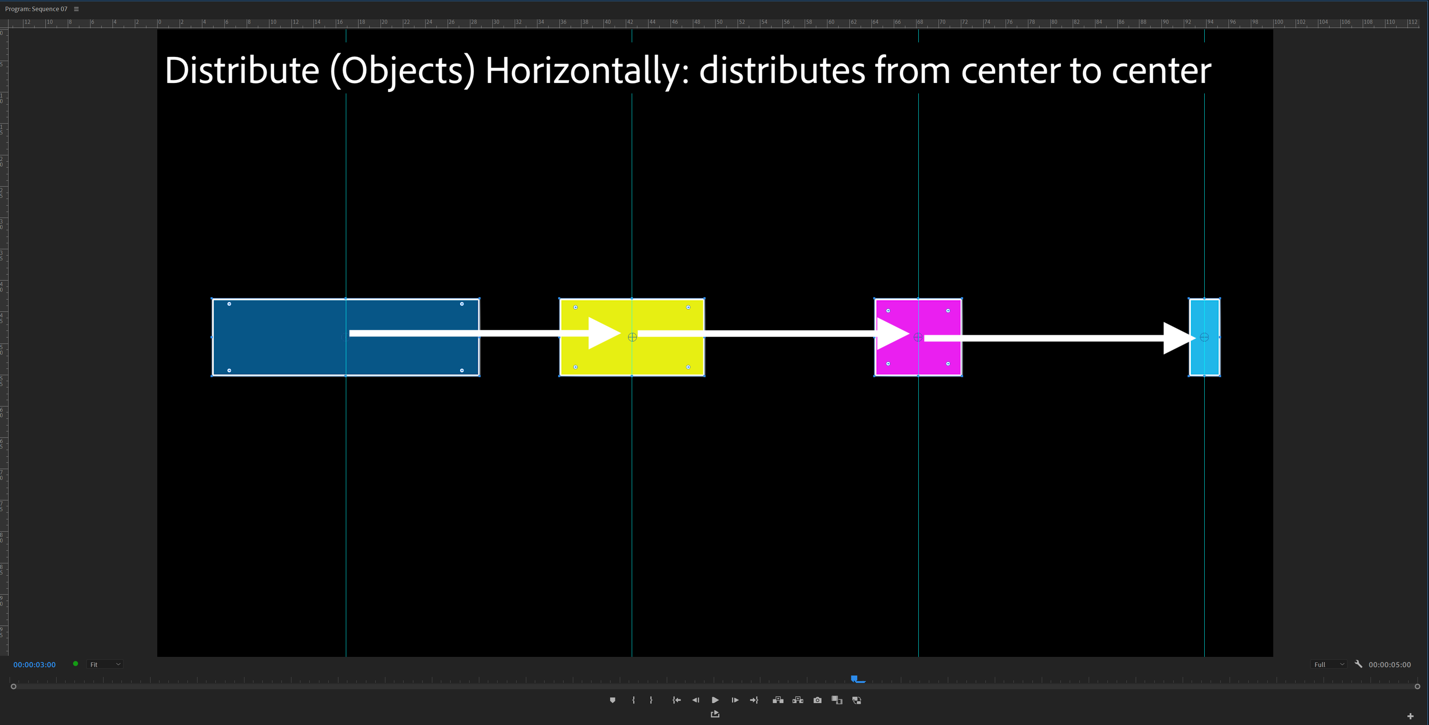Image resolution: width=1429 pixels, height=725 pixels.
Task: Open monitor settings via wrench icon
Action: (1357, 664)
